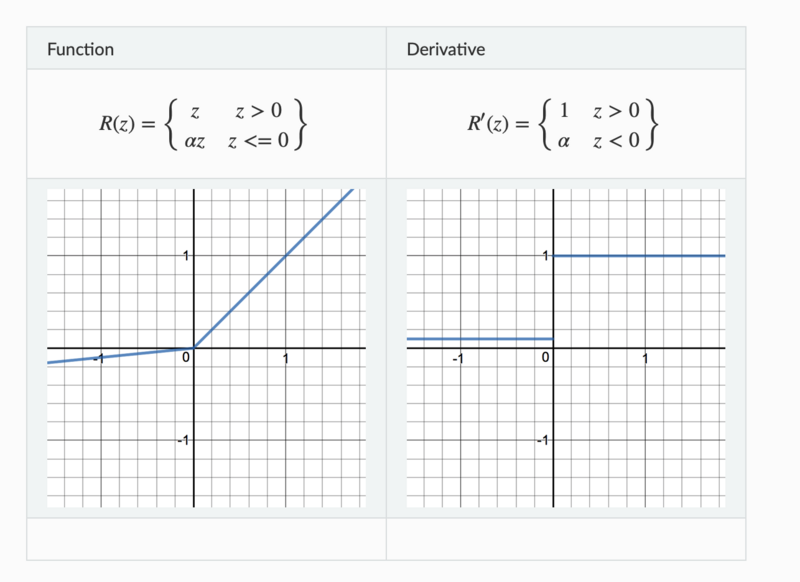This screenshot has height=582, width=800.
Task: Click x-axis label "-1" in derivative graph
Action: (456, 358)
